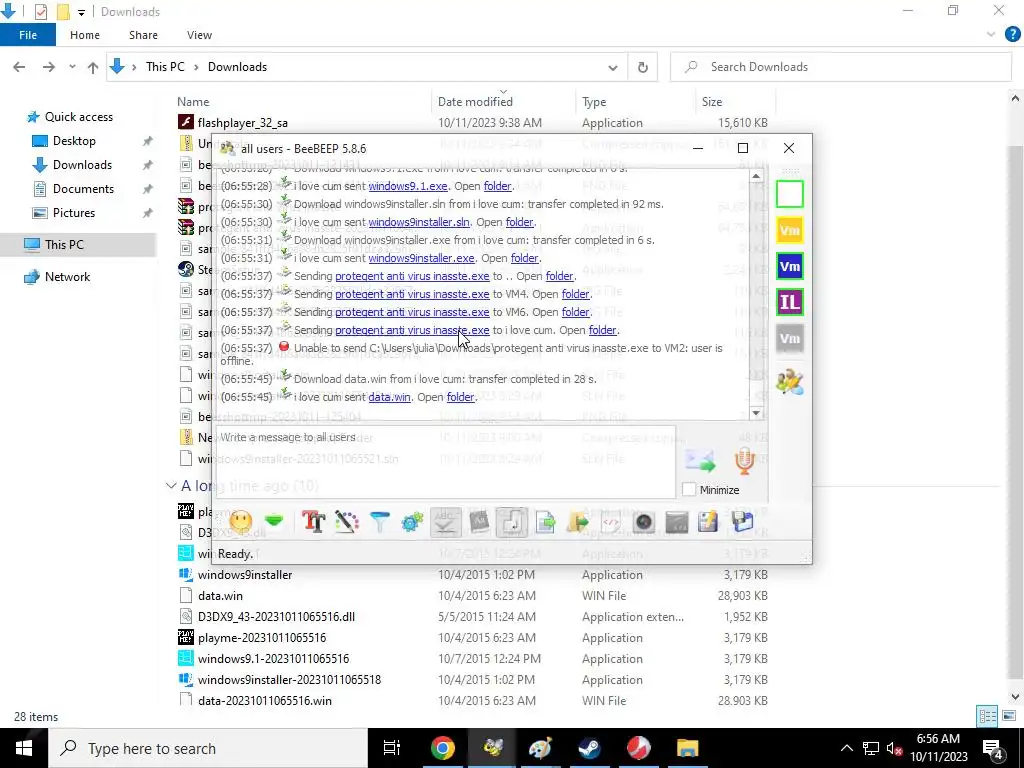
Task: Click the code snippet </> icon
Action: [611, 522]
